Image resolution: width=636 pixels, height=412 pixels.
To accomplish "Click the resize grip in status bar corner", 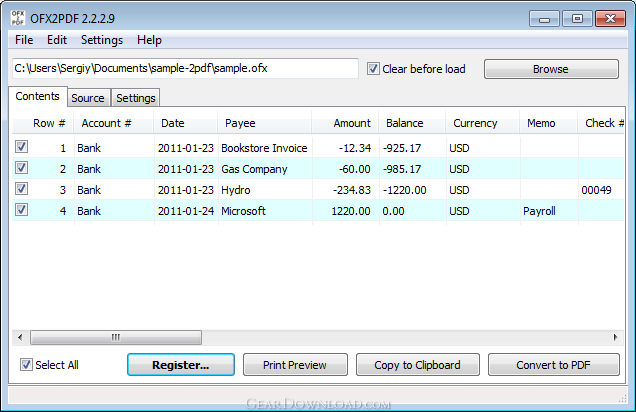I will pyautogui.click(x=622, y=399).
